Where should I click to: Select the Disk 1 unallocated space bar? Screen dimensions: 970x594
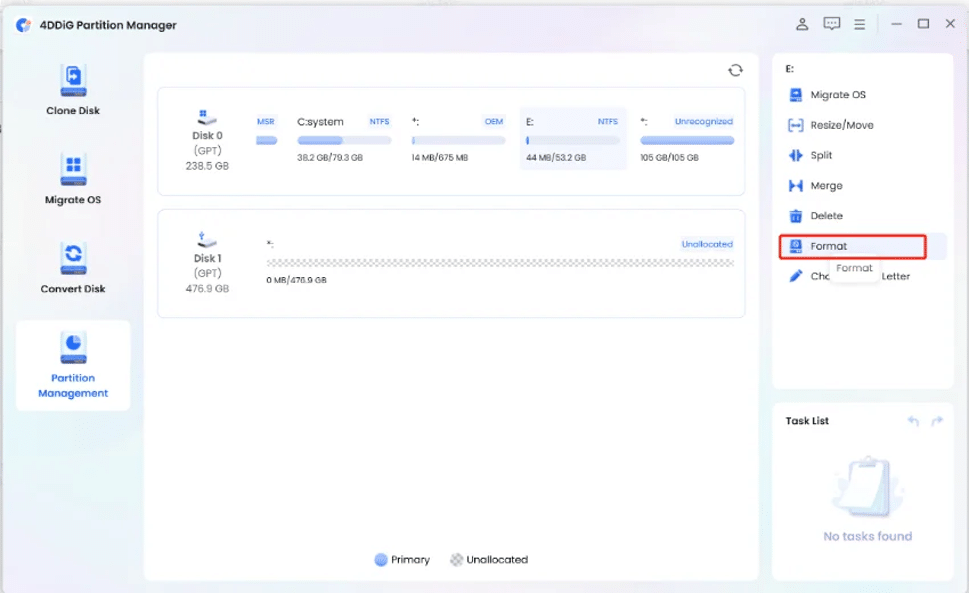(499, 262)
